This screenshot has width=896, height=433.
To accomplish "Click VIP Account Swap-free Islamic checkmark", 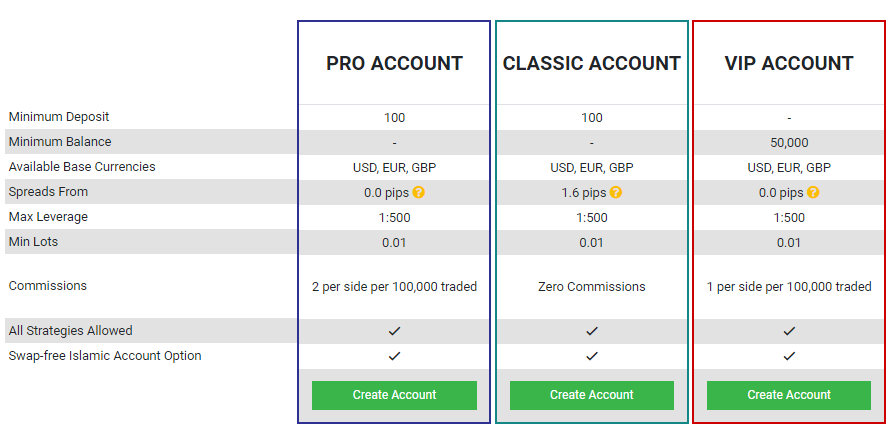I will click(x=789, y=356).
